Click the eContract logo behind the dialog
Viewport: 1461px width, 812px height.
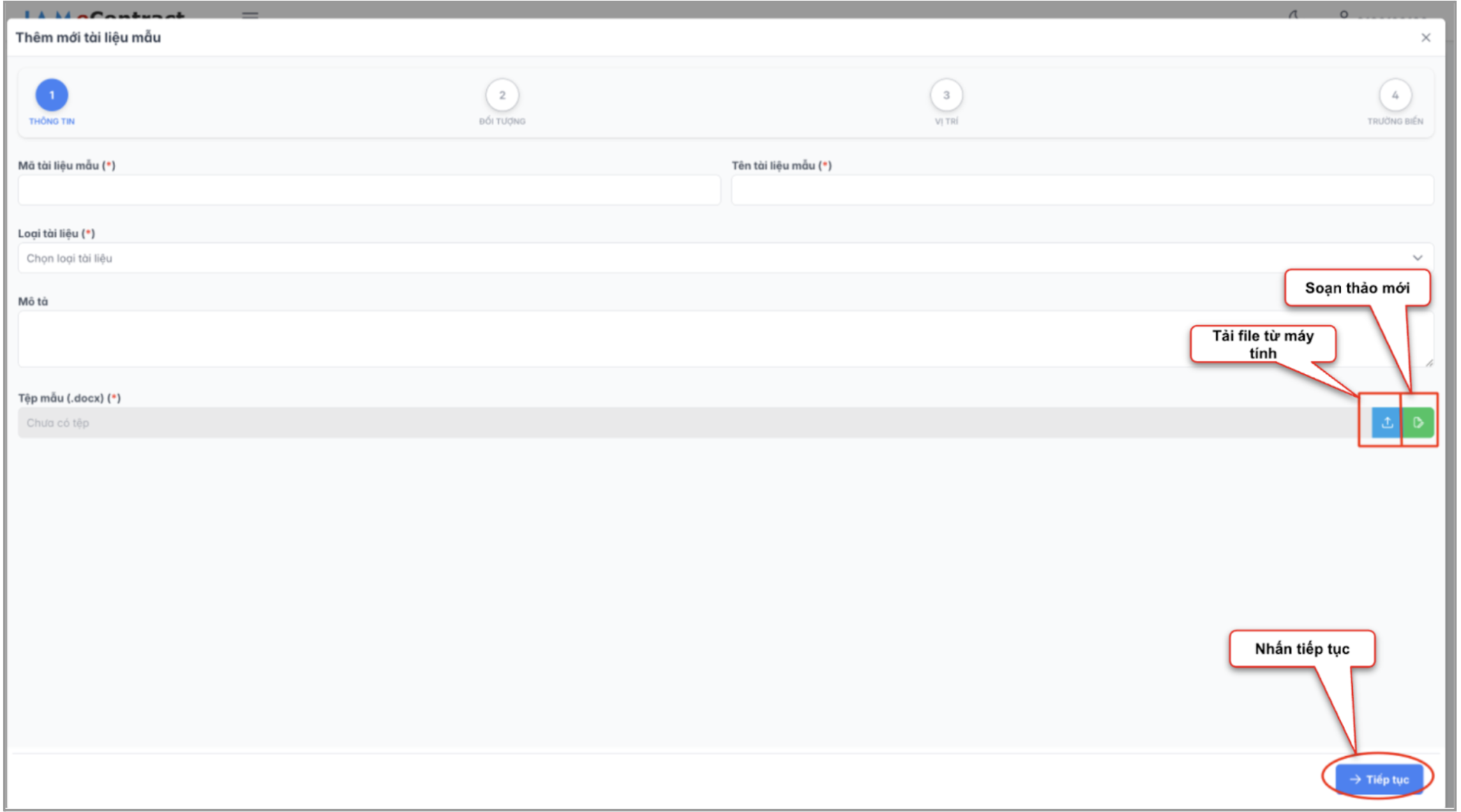point(105,13)
